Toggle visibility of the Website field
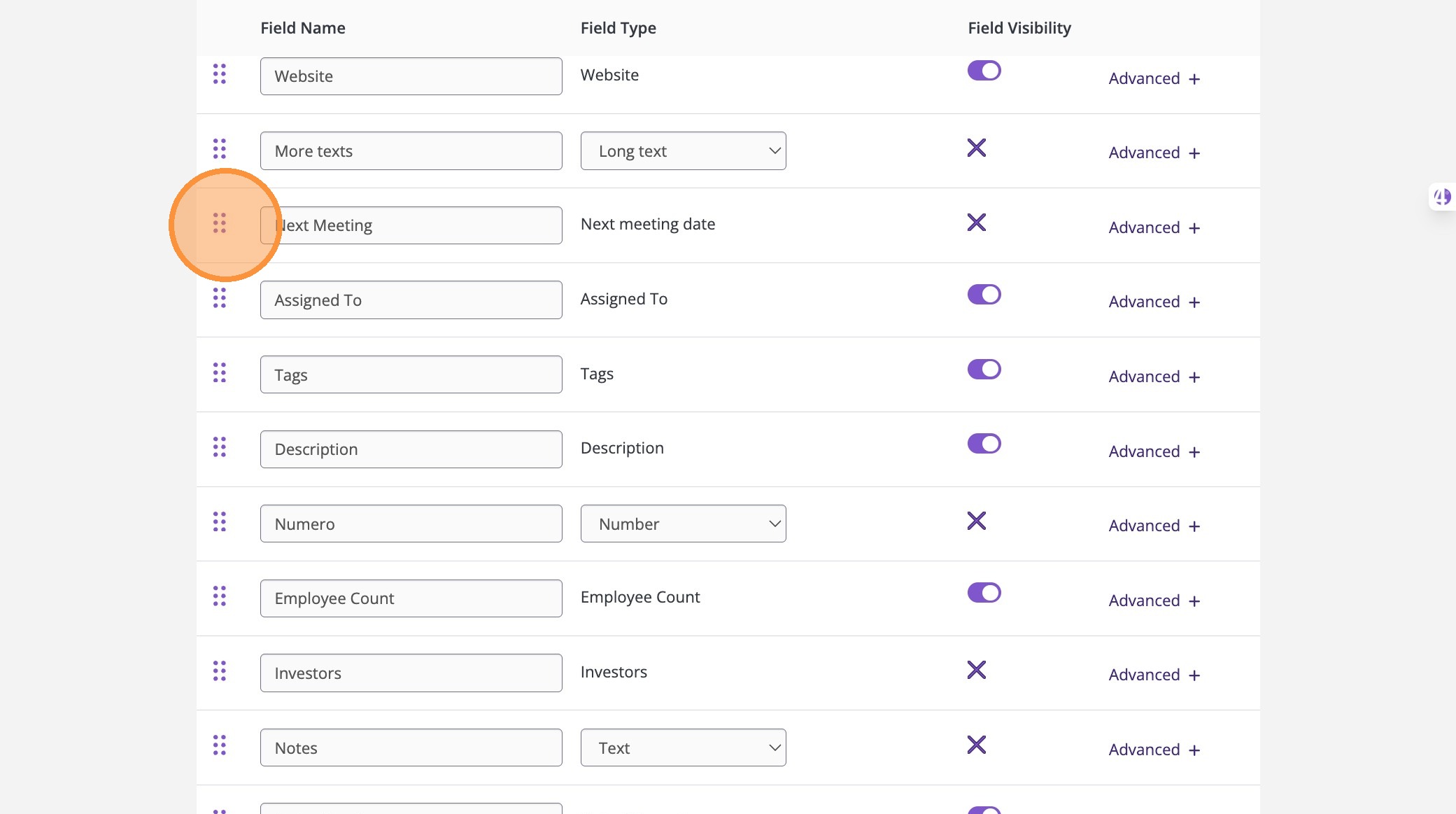Viewport: 1456px width, 814px height. point(984,71)
